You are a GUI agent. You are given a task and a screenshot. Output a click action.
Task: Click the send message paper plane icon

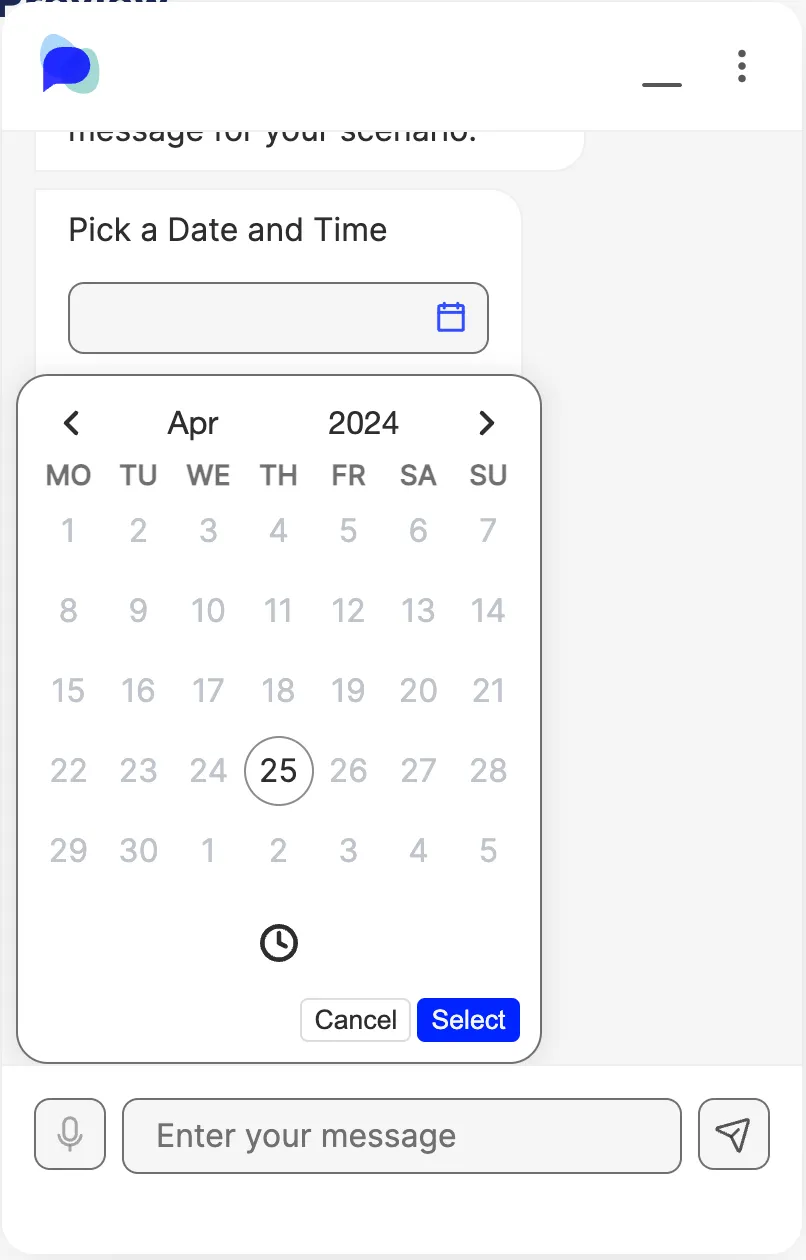[734, 1134]
